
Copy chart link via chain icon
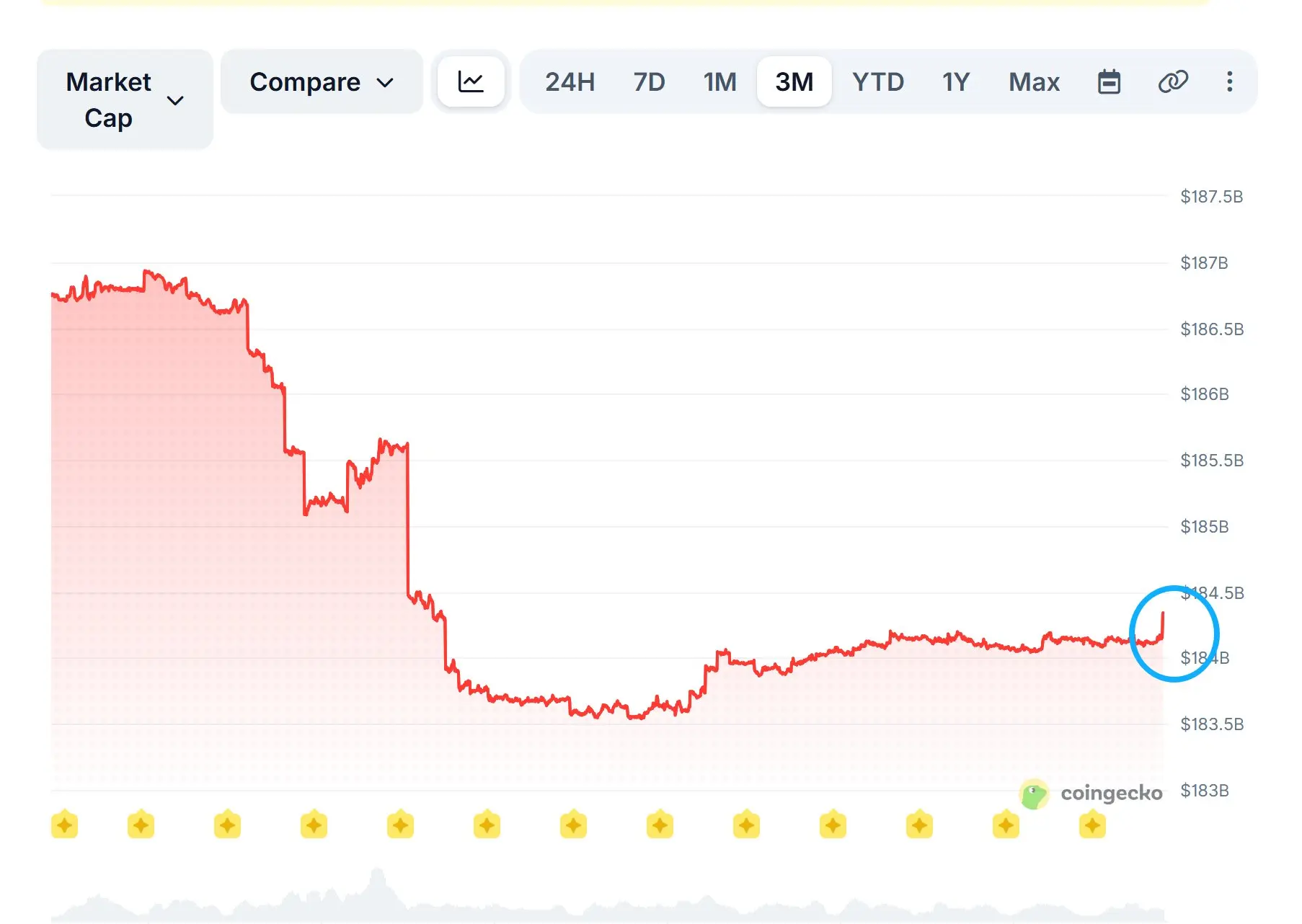click(x=1173, y=81)
